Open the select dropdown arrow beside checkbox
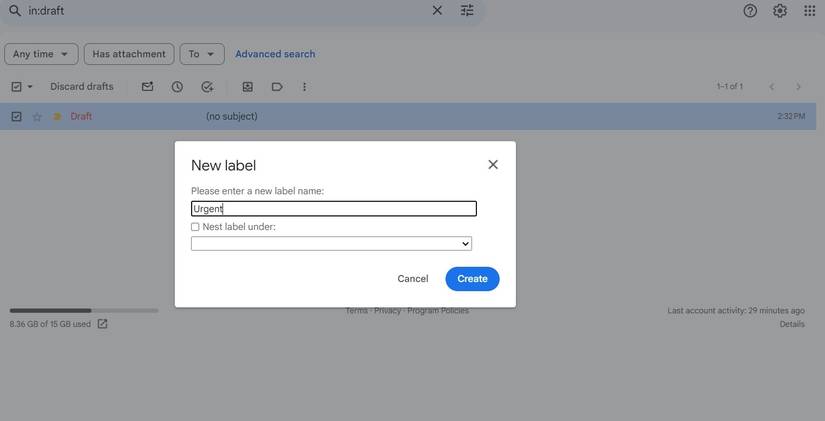This screenshot has width=825, height=421. 30,87
